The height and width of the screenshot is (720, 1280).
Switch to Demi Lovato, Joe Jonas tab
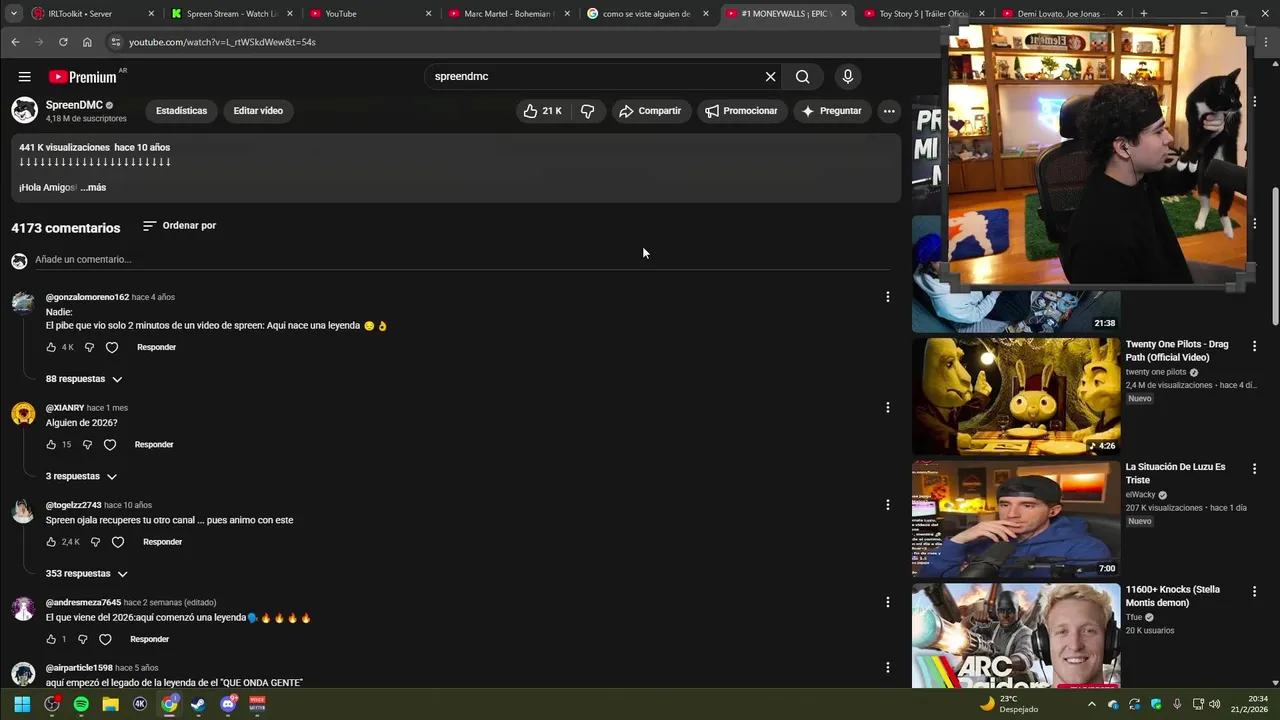pos(1062,14)
